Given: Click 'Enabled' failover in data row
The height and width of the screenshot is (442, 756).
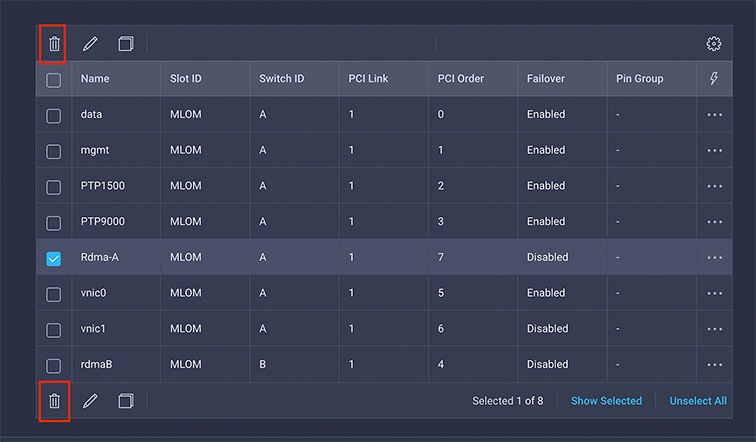Looking at the screenshot, I should pyautogui.click(x=546, y=114).
